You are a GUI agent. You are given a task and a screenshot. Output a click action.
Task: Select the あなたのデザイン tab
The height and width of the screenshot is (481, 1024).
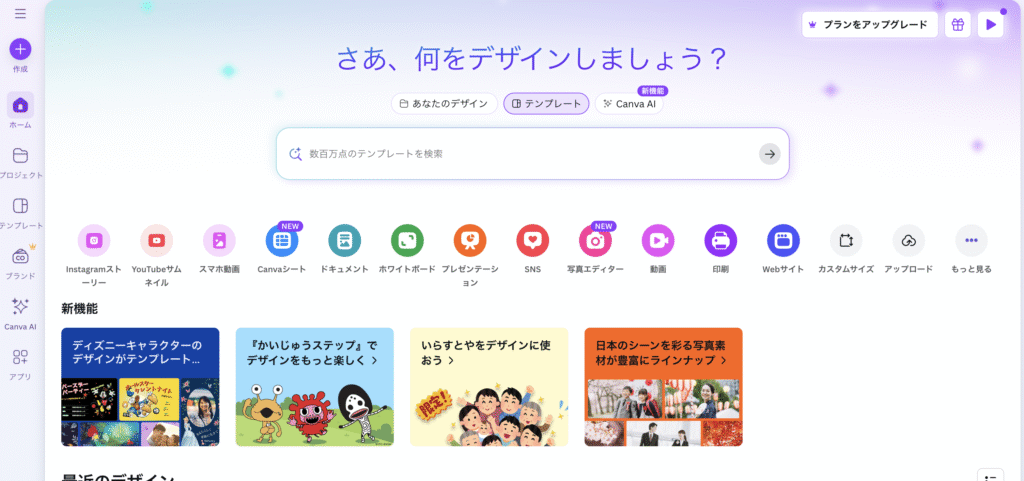coord(444,104)
